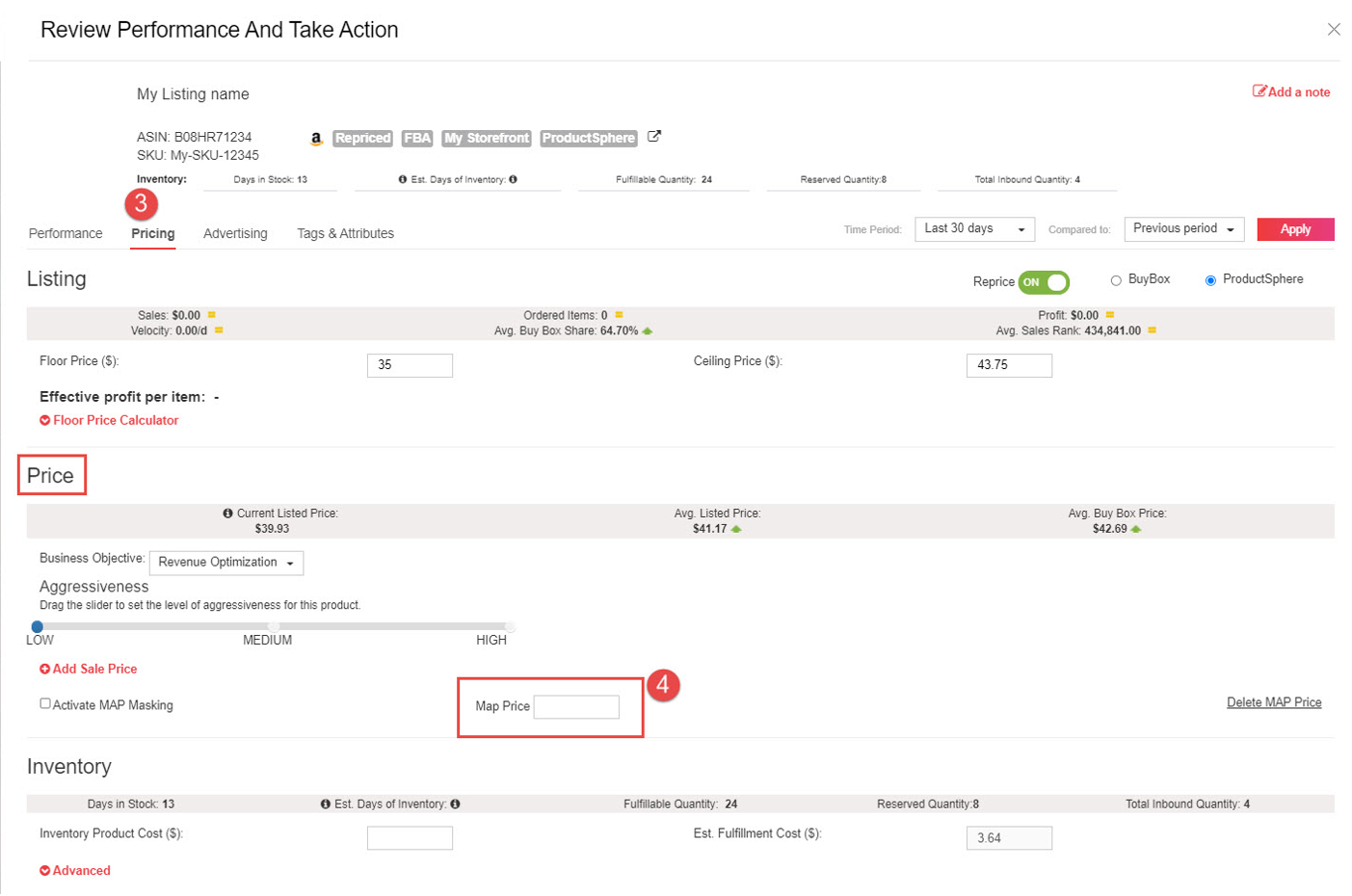Click the Add a note pencil icon
The height and width of the screenshot is (896, 1352).
coord(1259,92)
